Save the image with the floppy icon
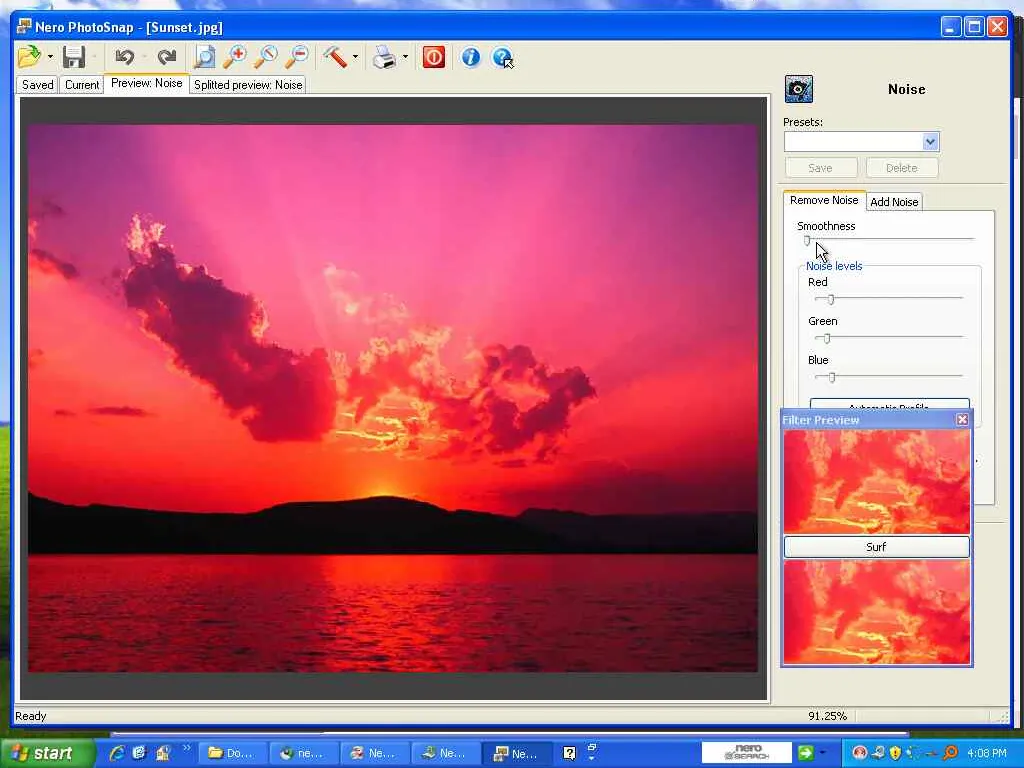The width and height of the screenshot is (1024, 768). coord(74,57)
